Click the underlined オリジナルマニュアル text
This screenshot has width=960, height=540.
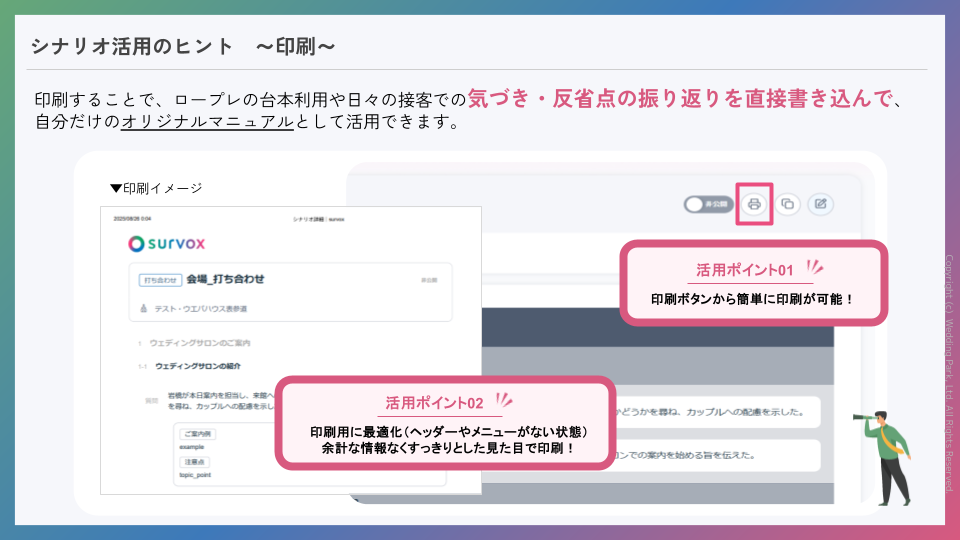(x=207, y=123)
